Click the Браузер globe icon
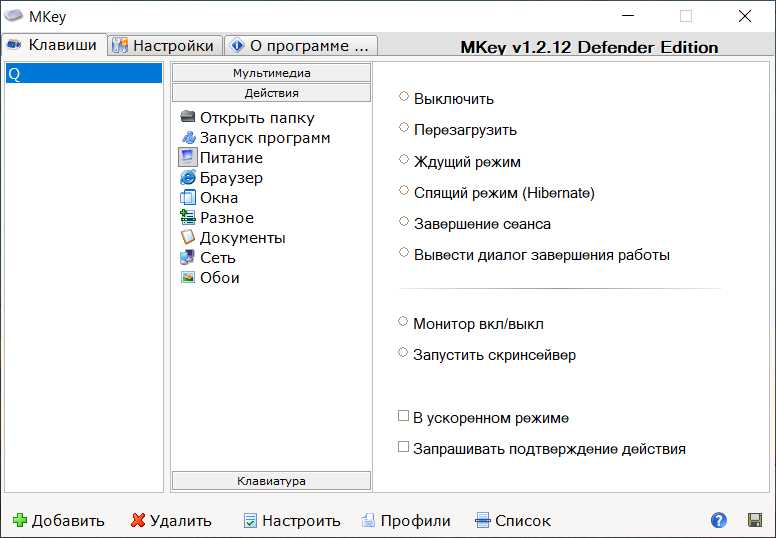 coord(188,177)
